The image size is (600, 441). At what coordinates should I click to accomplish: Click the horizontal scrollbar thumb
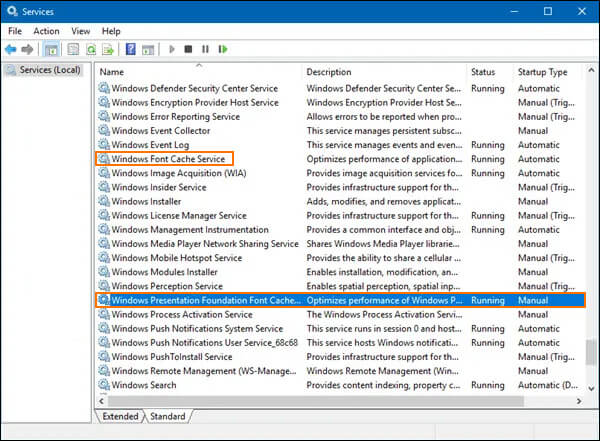click(x=316, y=401)
